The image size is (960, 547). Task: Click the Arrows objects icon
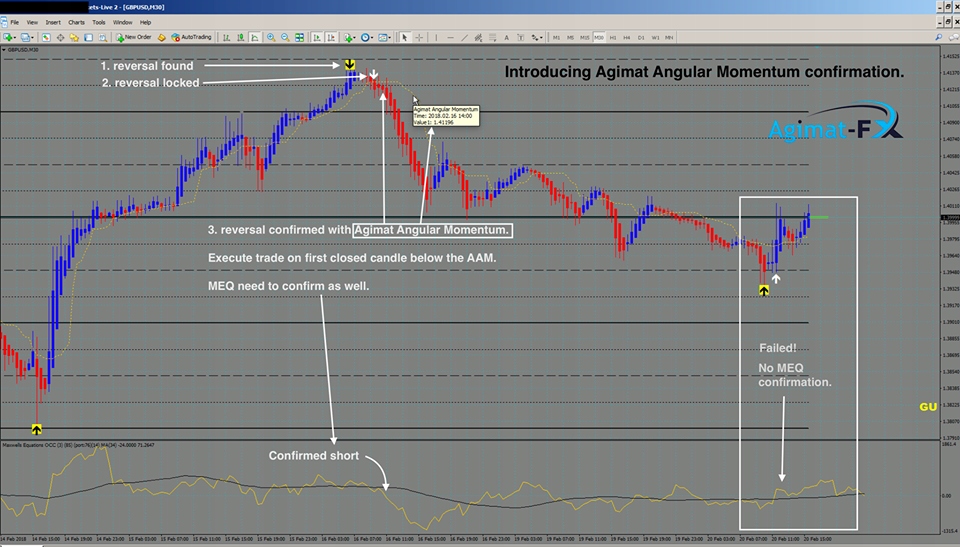click(x=534, y=37)
